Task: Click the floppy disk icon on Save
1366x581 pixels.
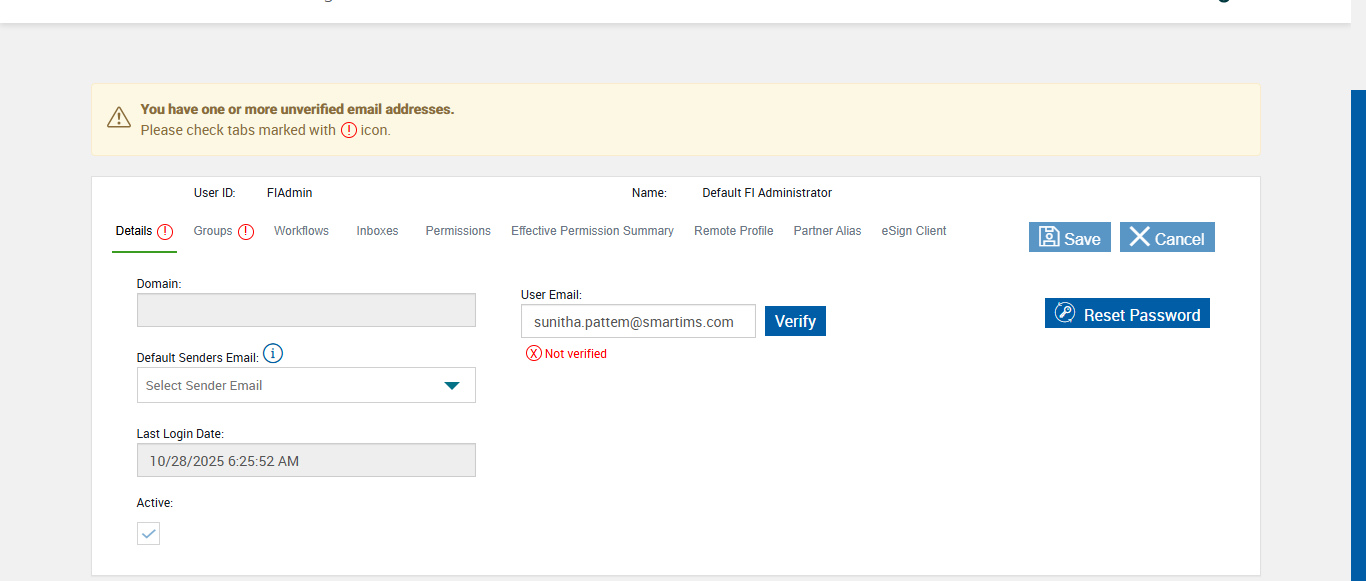Action: tap(1049, 237)
